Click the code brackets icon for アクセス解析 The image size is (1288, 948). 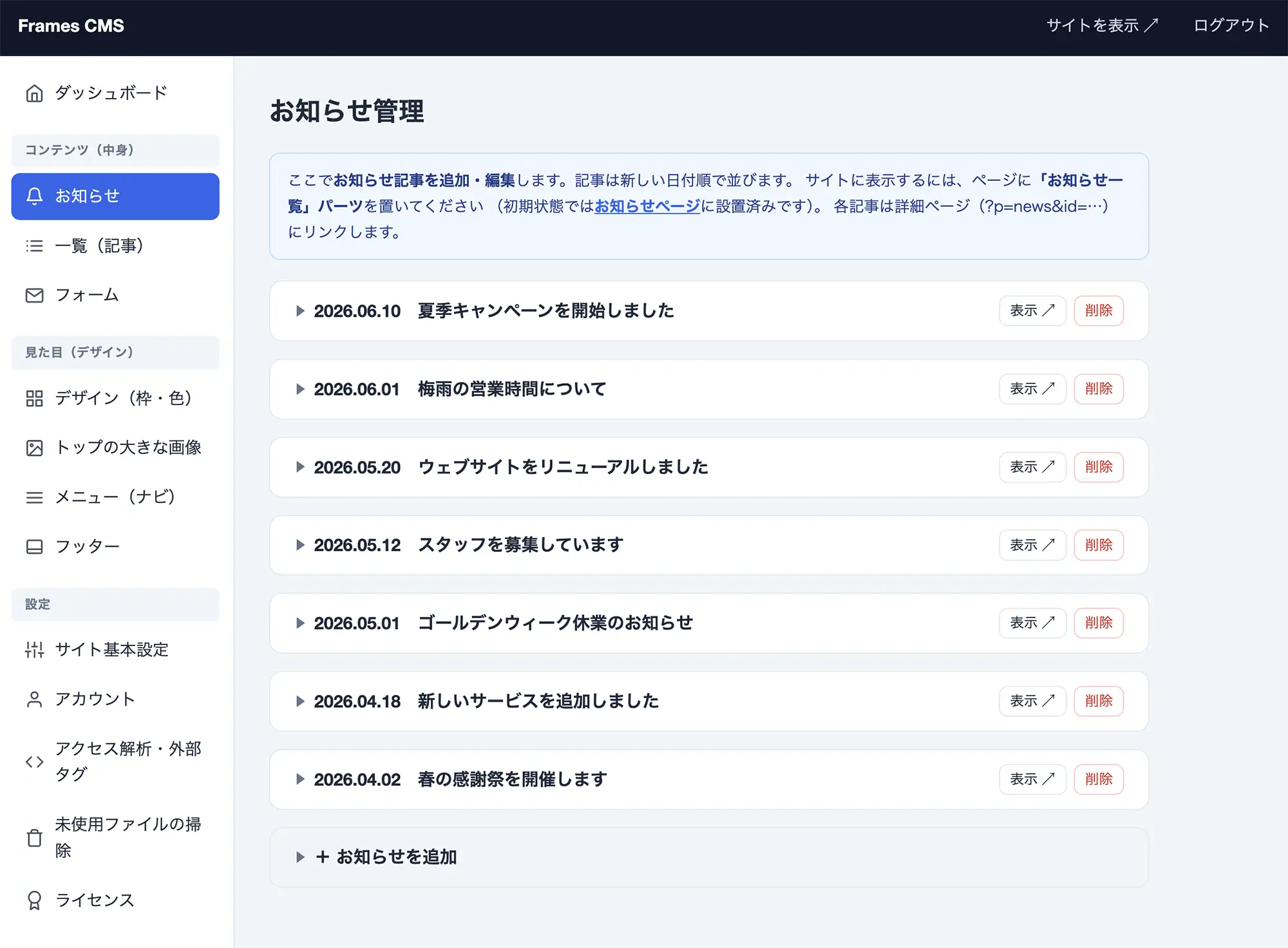(34, 762)
